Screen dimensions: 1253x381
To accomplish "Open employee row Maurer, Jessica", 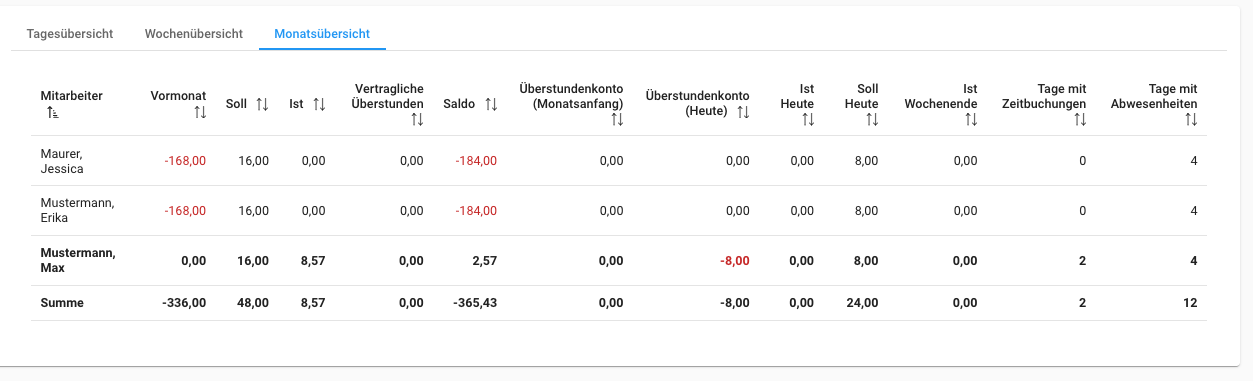I will (619, 161).
